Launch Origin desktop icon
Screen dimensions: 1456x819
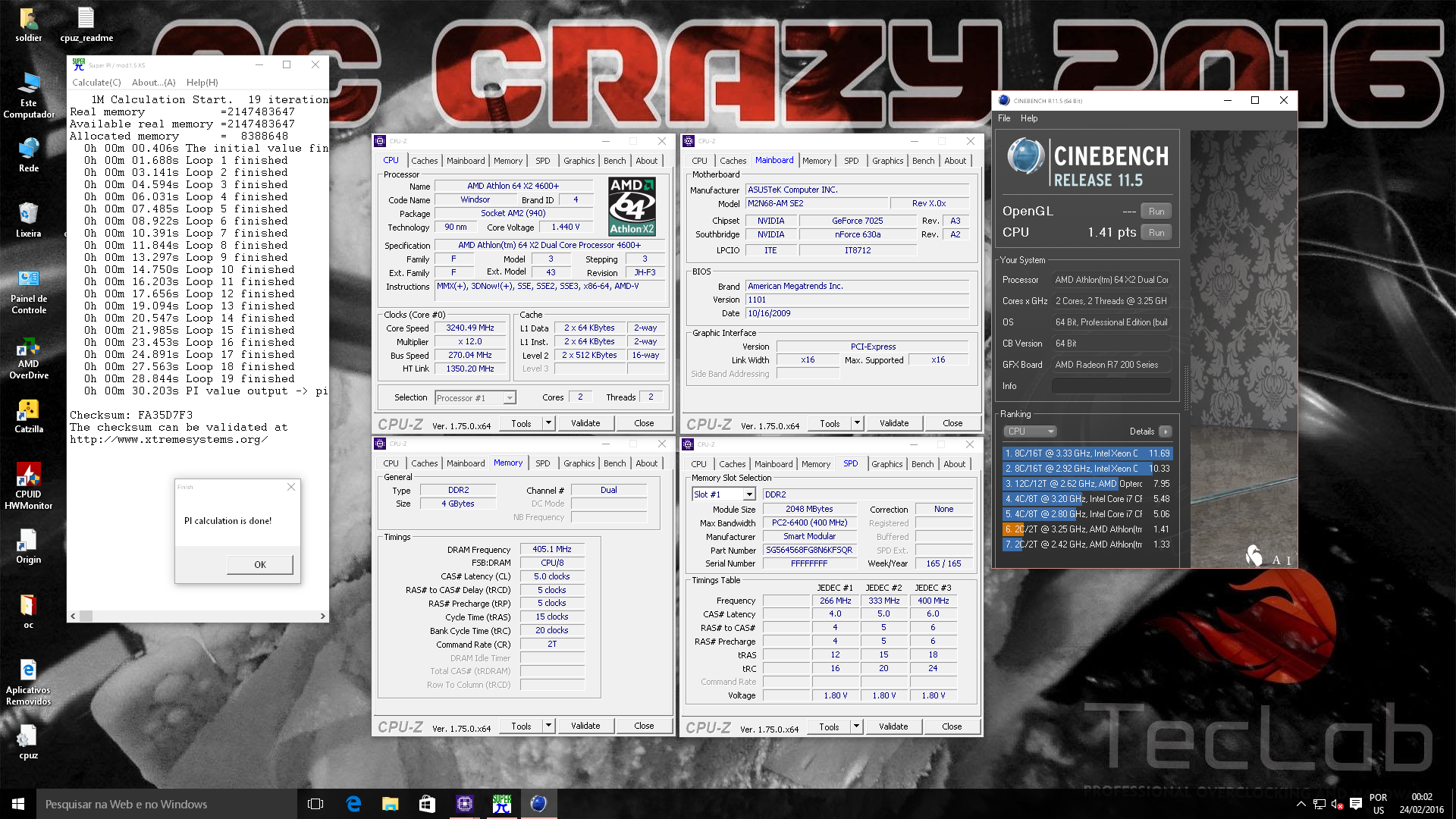(x=28, y=546)
